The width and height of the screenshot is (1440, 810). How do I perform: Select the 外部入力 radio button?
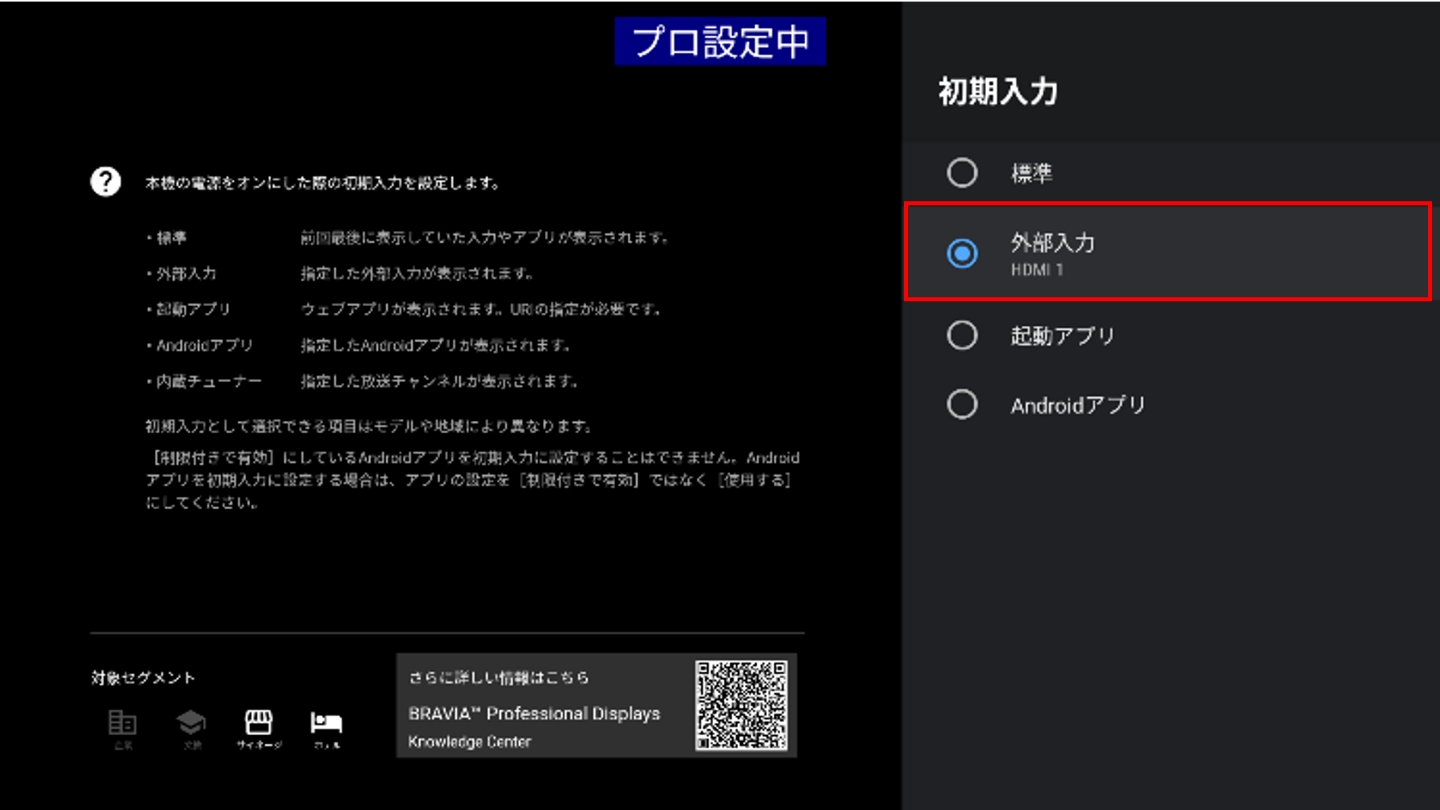(962, 254)
